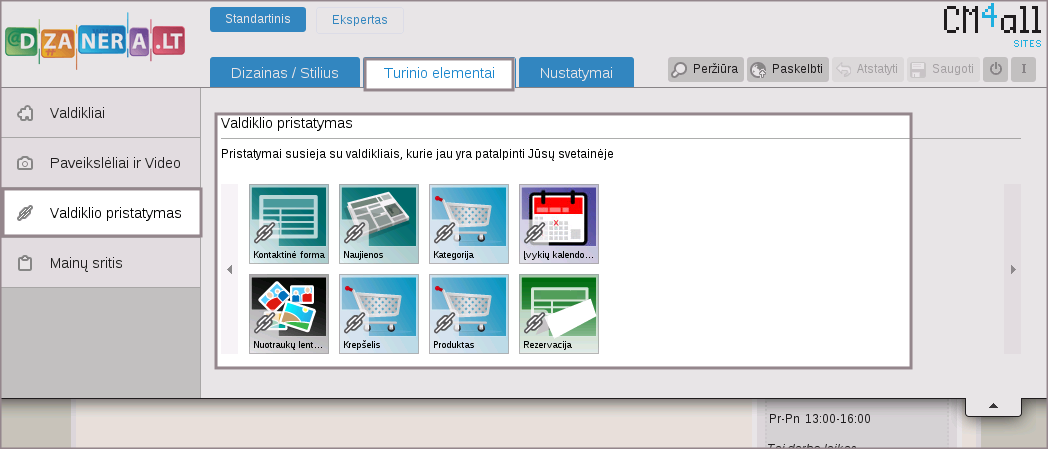Click the Peržiūra preview button
Screen dimensions: 1048x449
pos(705,69)
